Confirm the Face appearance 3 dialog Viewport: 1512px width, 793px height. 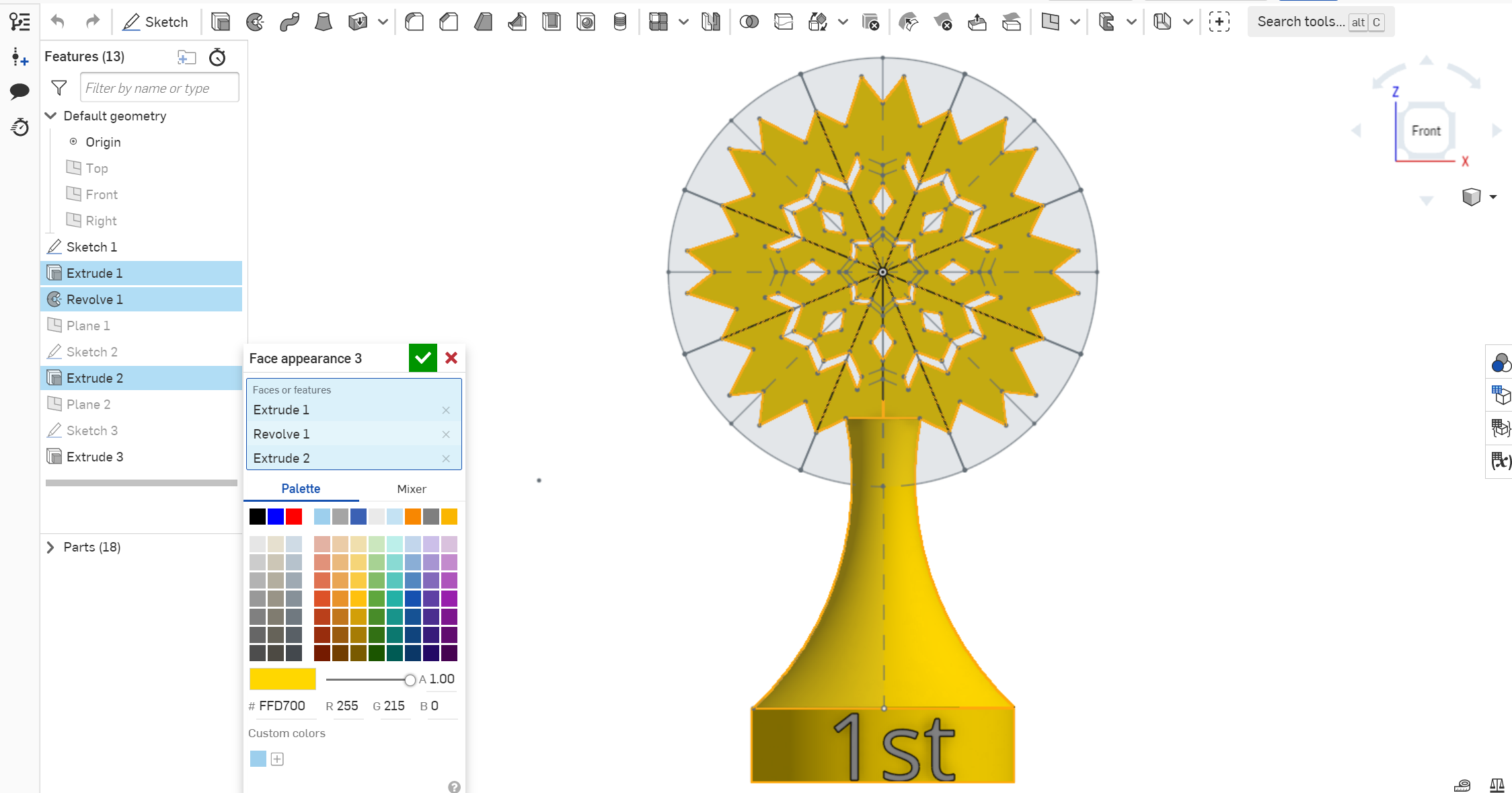[422, 357]
